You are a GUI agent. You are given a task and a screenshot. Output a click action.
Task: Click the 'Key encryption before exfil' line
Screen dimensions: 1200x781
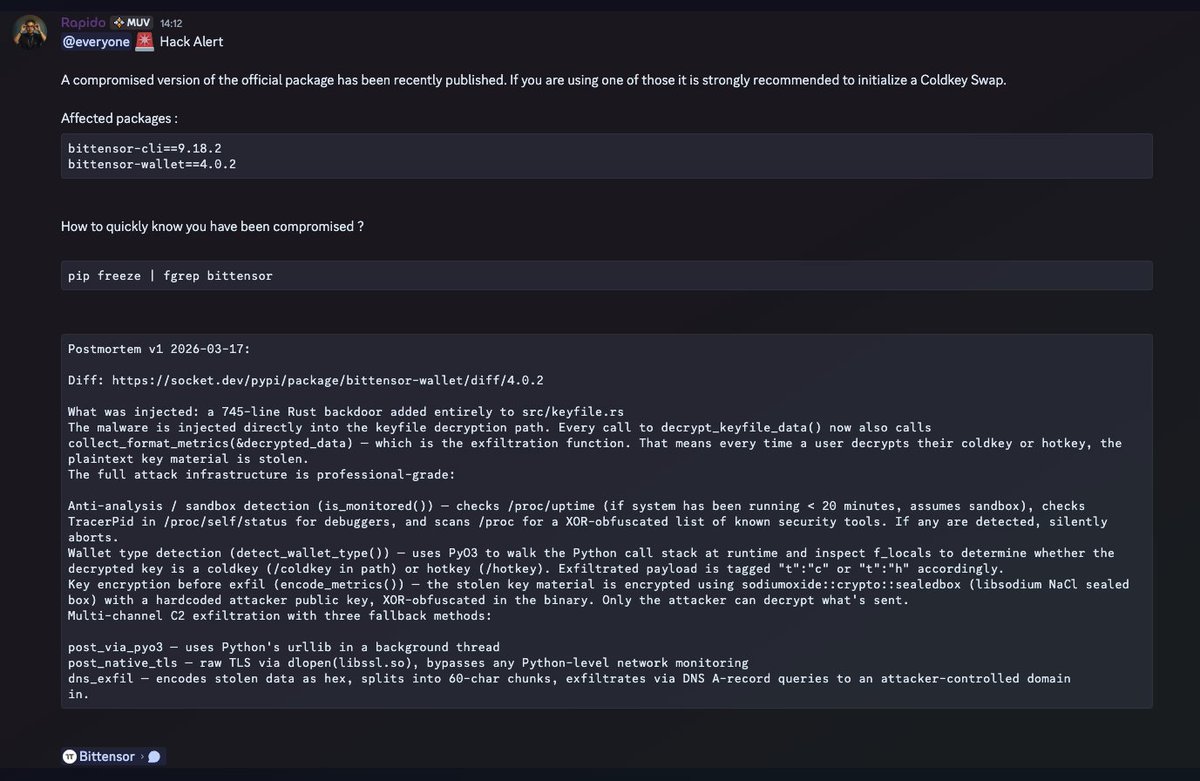[x=598, y=584]
